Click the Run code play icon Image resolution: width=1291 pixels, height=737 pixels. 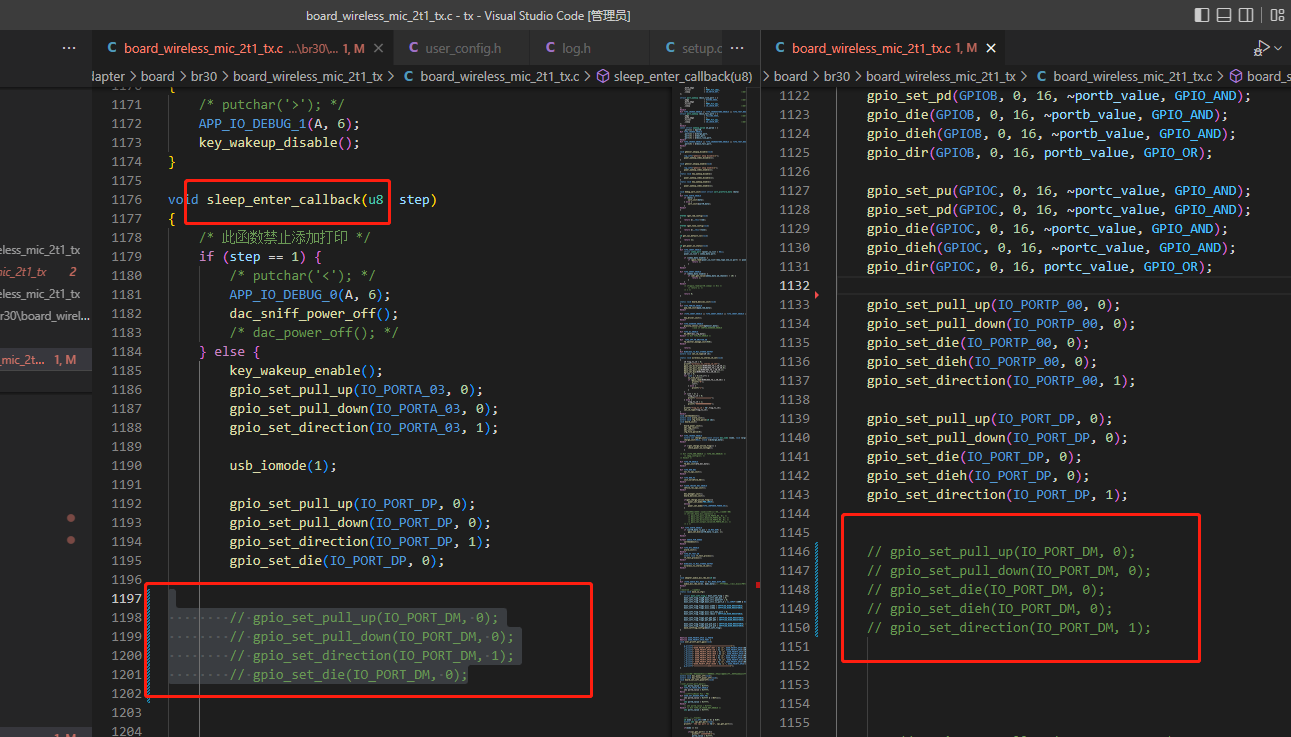1260,48
